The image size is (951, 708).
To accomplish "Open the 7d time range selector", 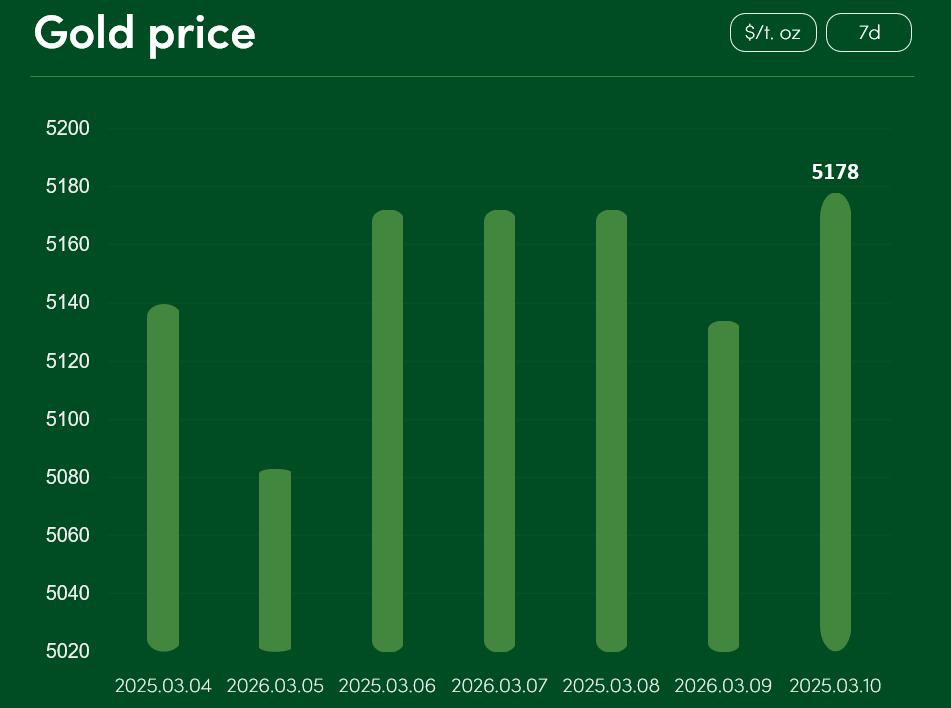I will click(x=869, y=32).
